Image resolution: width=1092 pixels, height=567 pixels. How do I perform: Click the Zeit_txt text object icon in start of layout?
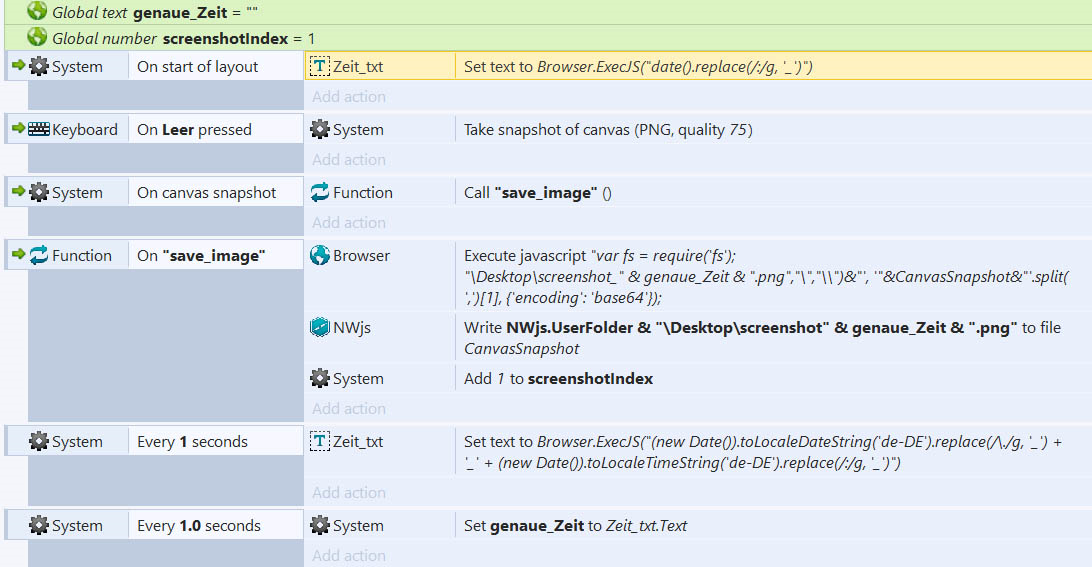[x=320, y=66]
